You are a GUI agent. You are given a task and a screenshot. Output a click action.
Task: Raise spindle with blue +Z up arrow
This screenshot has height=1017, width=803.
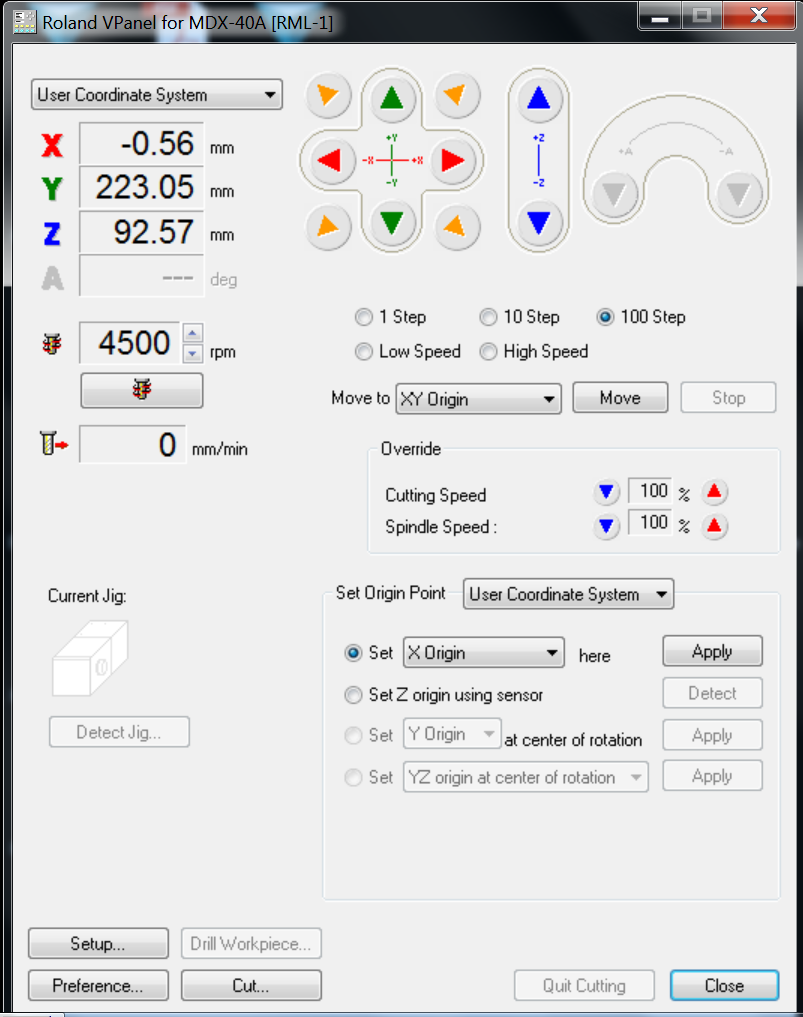coord(539,99)
